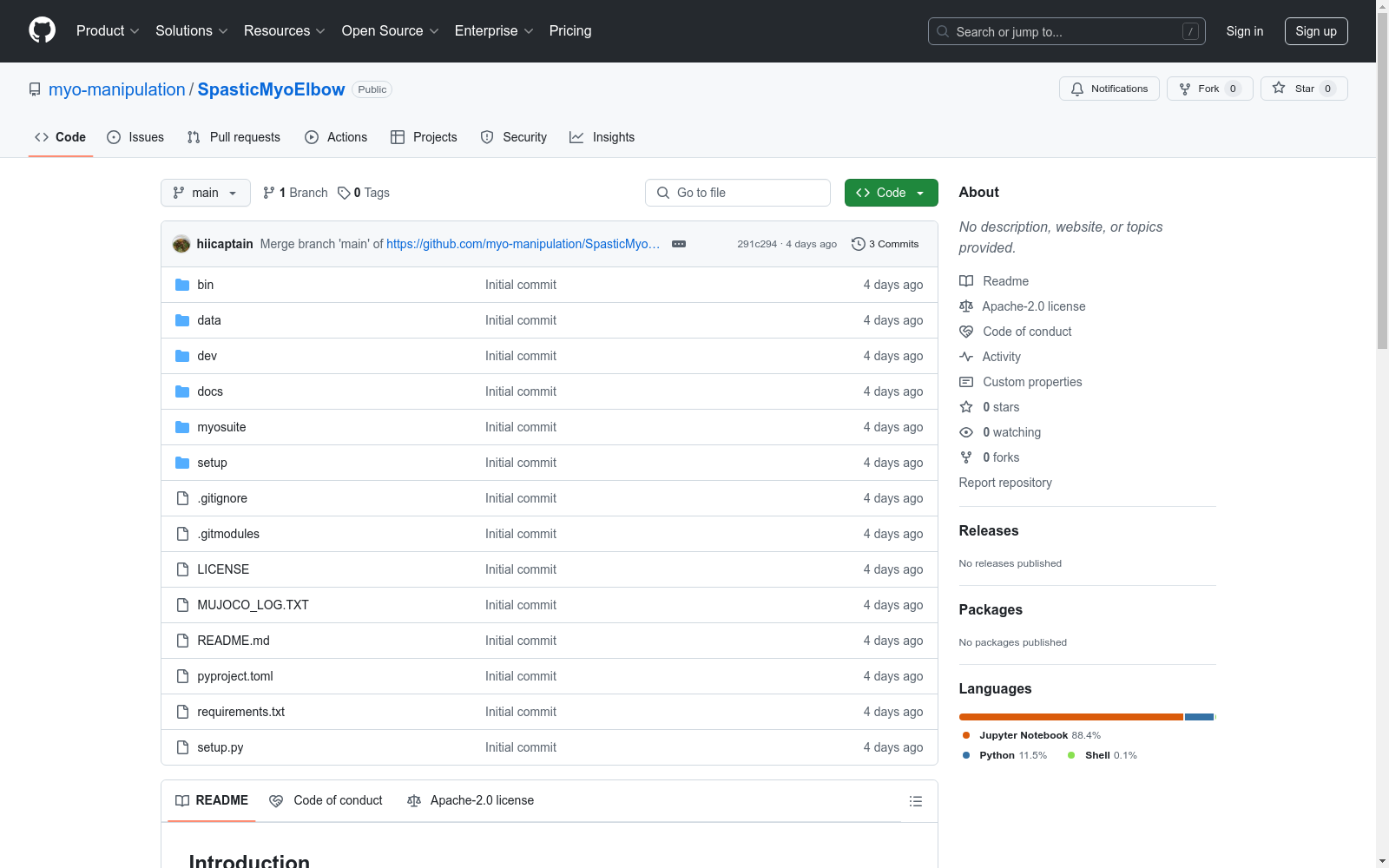Click the Sign in link
This screenshot has height=868, width=1389.
tap(1245, 31)
